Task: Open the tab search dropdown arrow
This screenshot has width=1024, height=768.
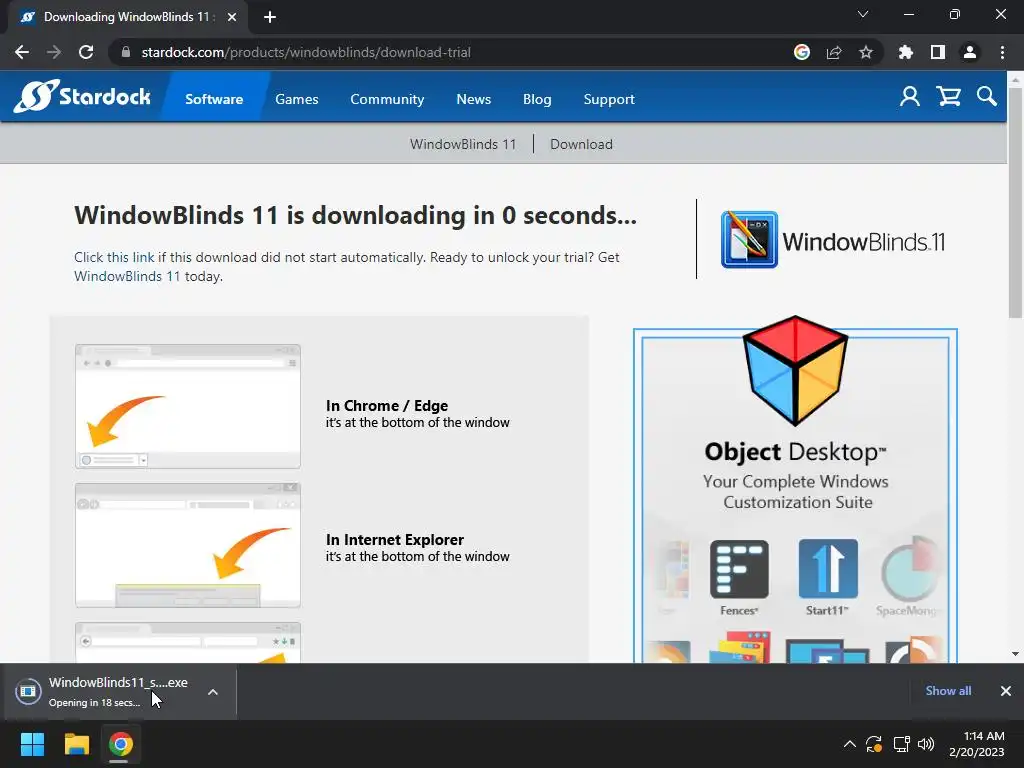Action: 863,14
